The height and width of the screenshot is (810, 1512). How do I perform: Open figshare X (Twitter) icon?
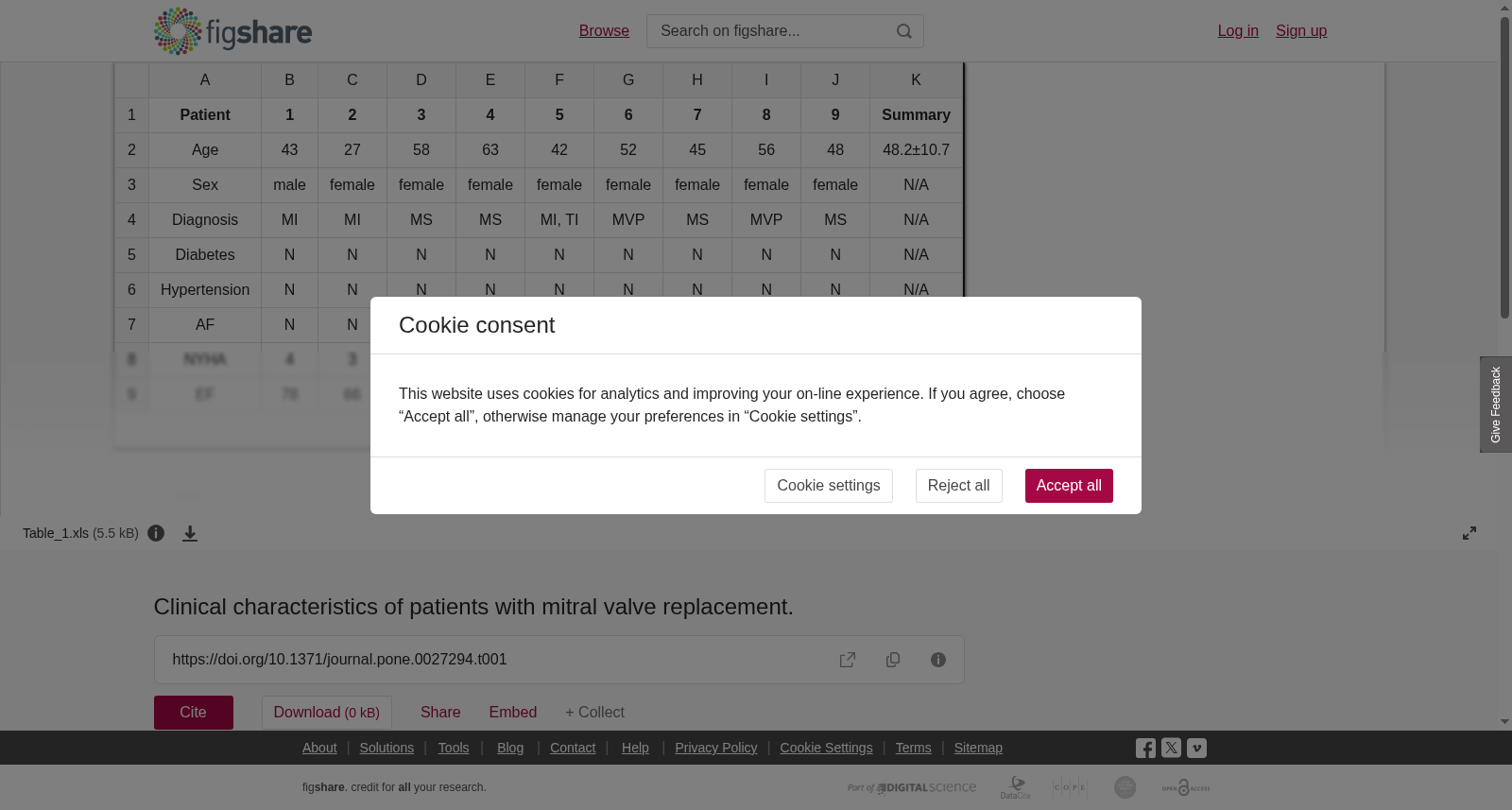point(1171,748)
